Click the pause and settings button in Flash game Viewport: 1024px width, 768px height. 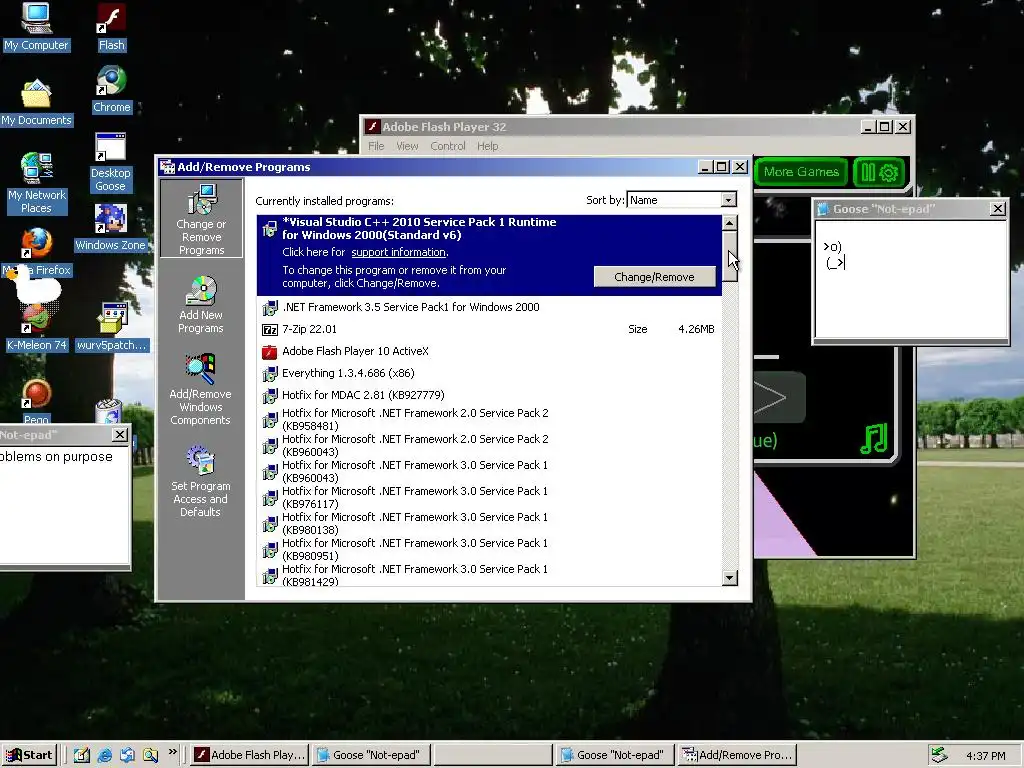pyautogui.click(x=879, y=172)
